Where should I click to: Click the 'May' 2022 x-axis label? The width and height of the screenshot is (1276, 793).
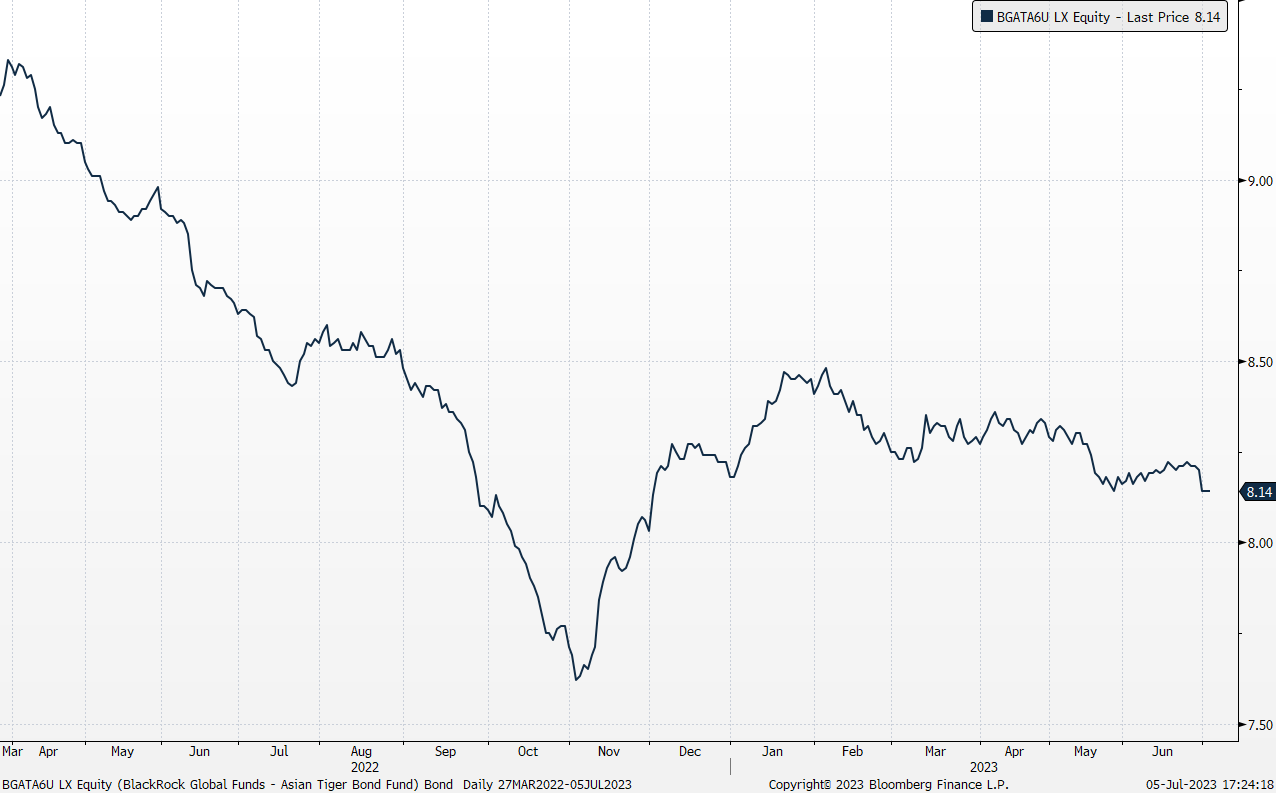pos(122,751)
